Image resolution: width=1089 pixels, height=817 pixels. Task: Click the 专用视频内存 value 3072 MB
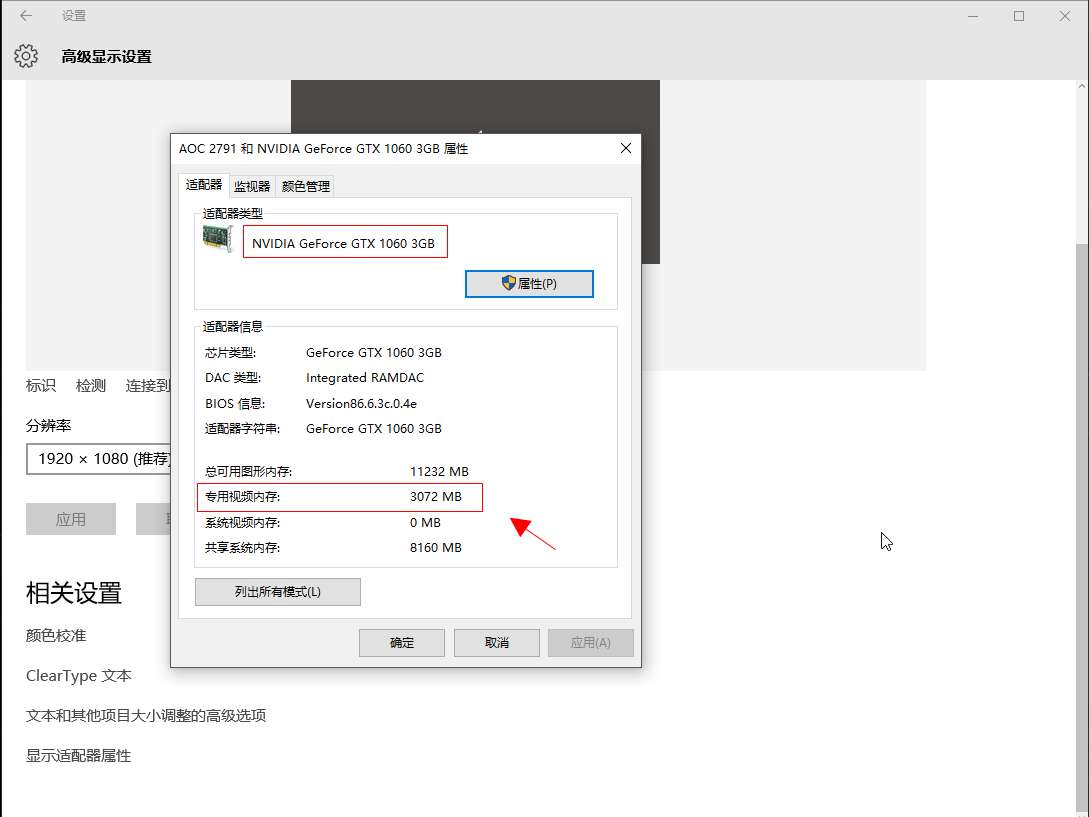point(435,497)
